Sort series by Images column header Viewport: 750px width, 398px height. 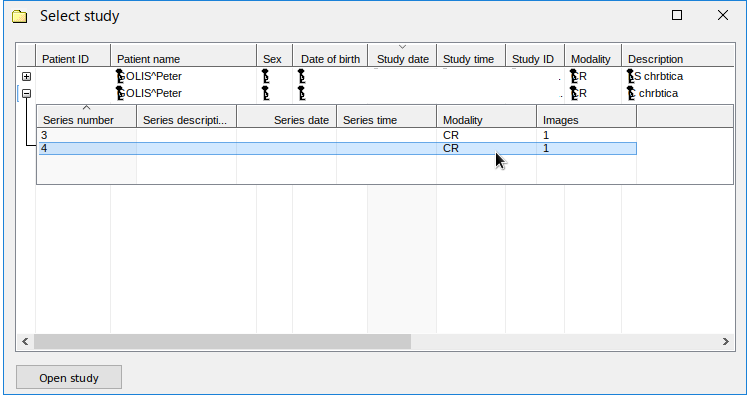pos(586,116)
